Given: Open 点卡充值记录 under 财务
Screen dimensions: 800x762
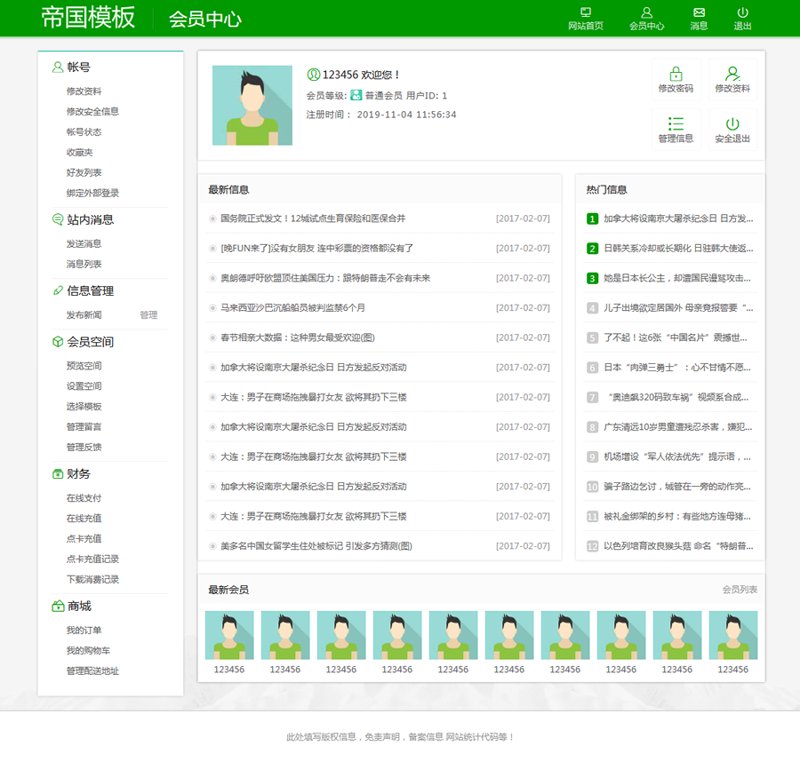Looking at the screenshot, I should click(x=92, y=559).
